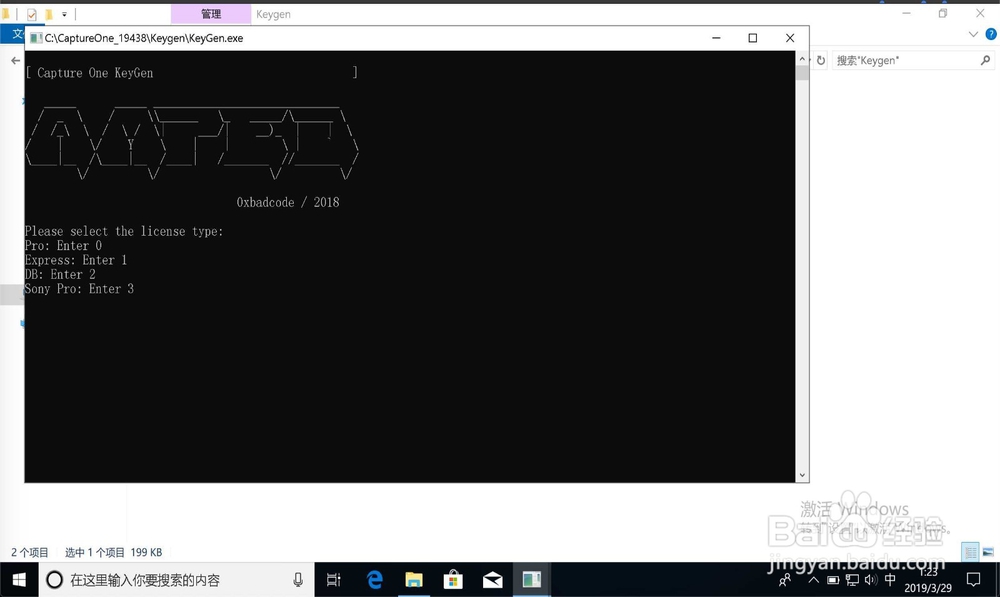Click the Cortana microphone icon
The width and height of the screenshot is (1000, 597).
coord(298,580)
